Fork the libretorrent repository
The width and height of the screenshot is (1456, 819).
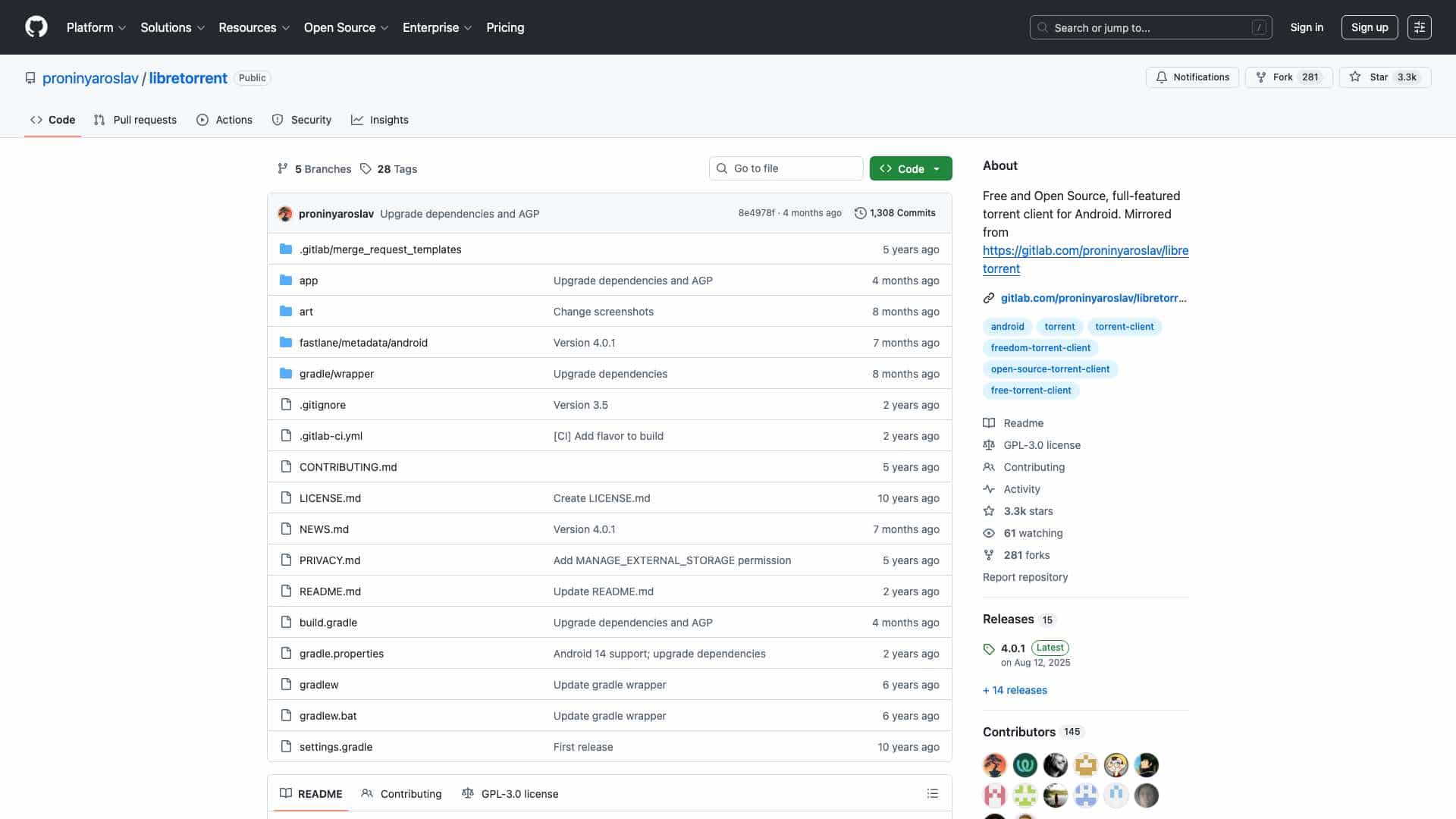coord(1288,77)
